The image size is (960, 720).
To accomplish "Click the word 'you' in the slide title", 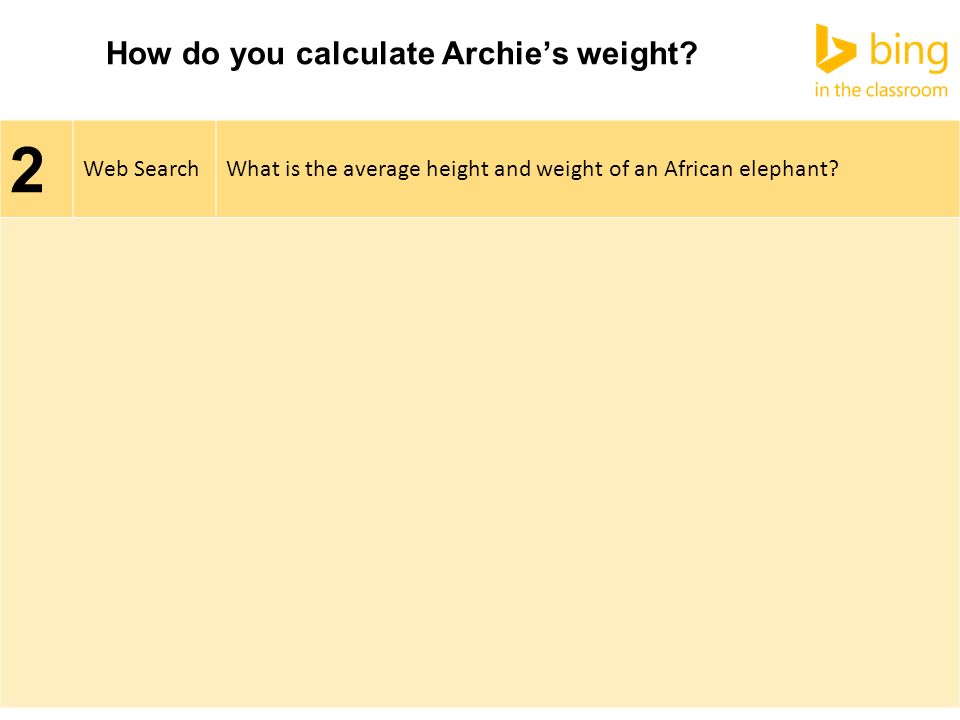I will coord(257,56).
